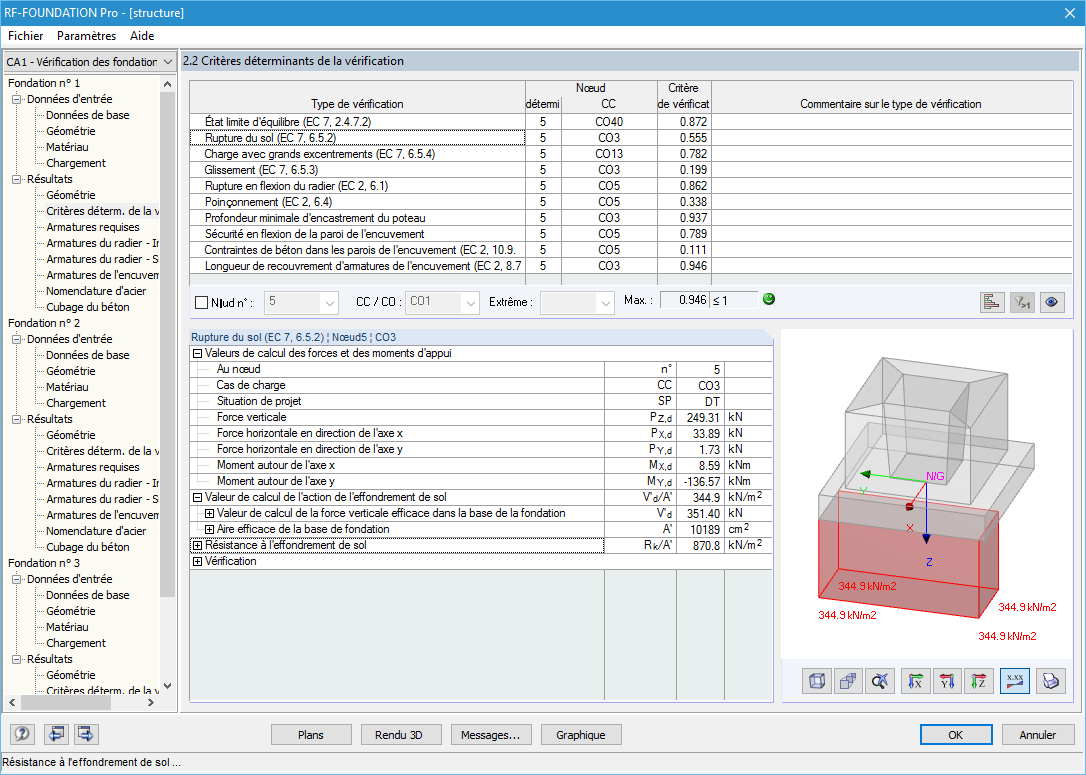Collapse Valeurs de calcul des forces section
The width and height of the screenshot is (1086, 775).
[197, 353]
